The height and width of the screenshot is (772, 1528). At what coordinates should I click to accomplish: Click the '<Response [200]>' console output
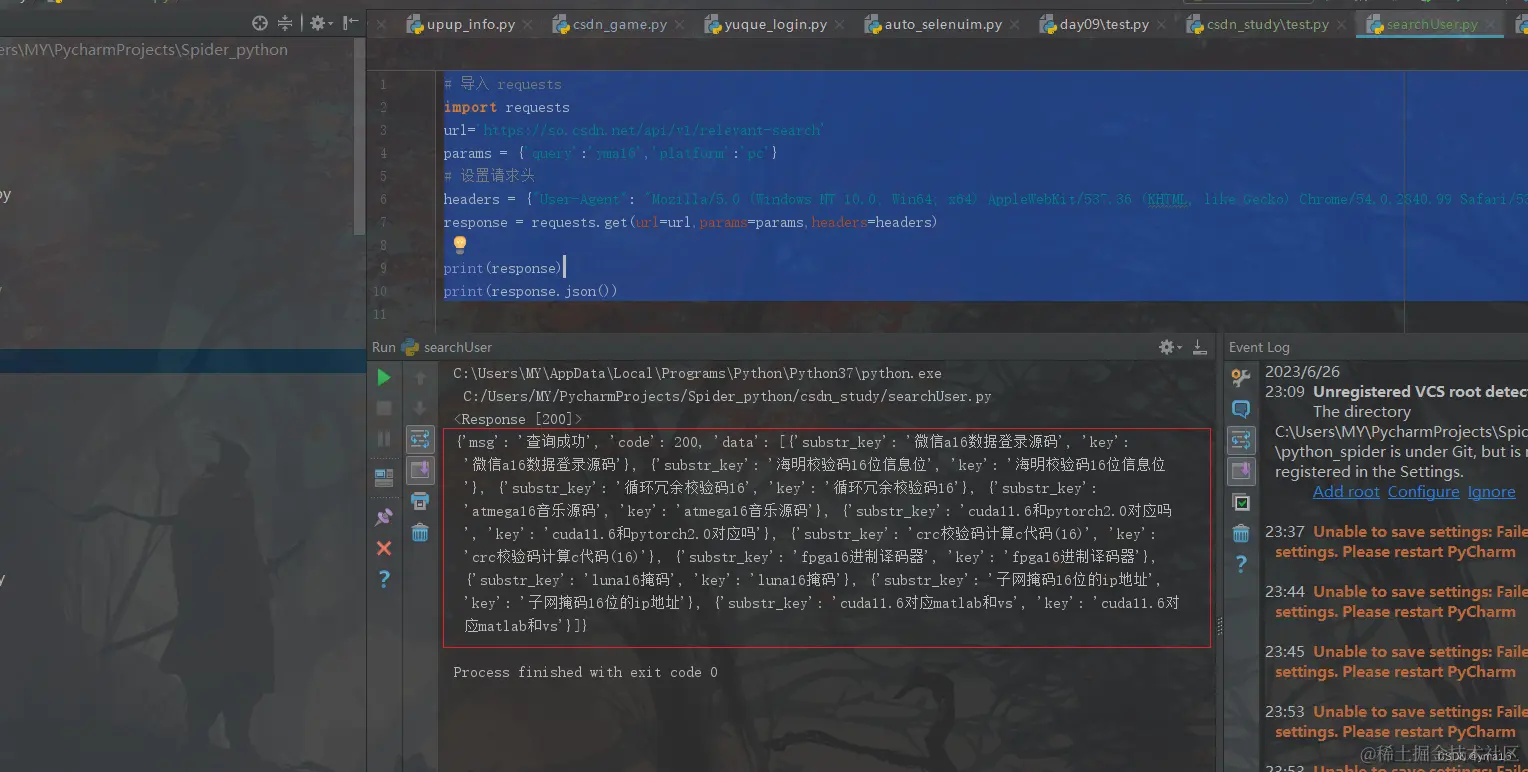point(517,419)
